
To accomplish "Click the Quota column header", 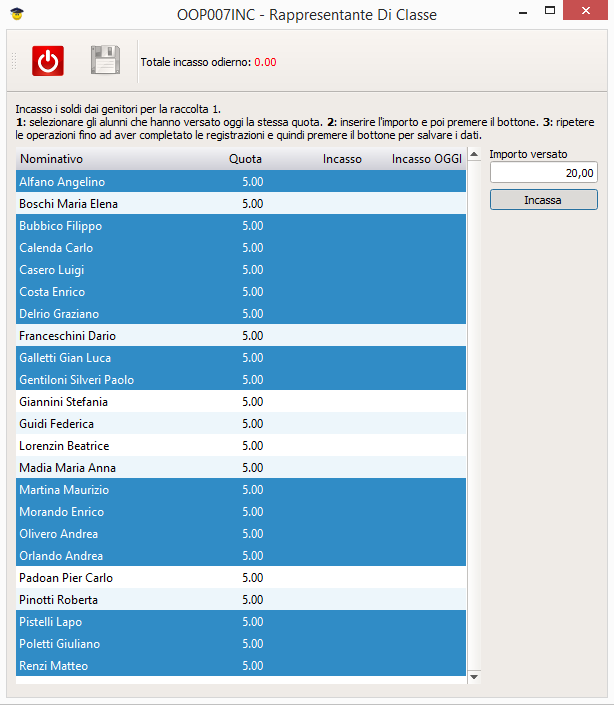I will click(x=245, y=159).
